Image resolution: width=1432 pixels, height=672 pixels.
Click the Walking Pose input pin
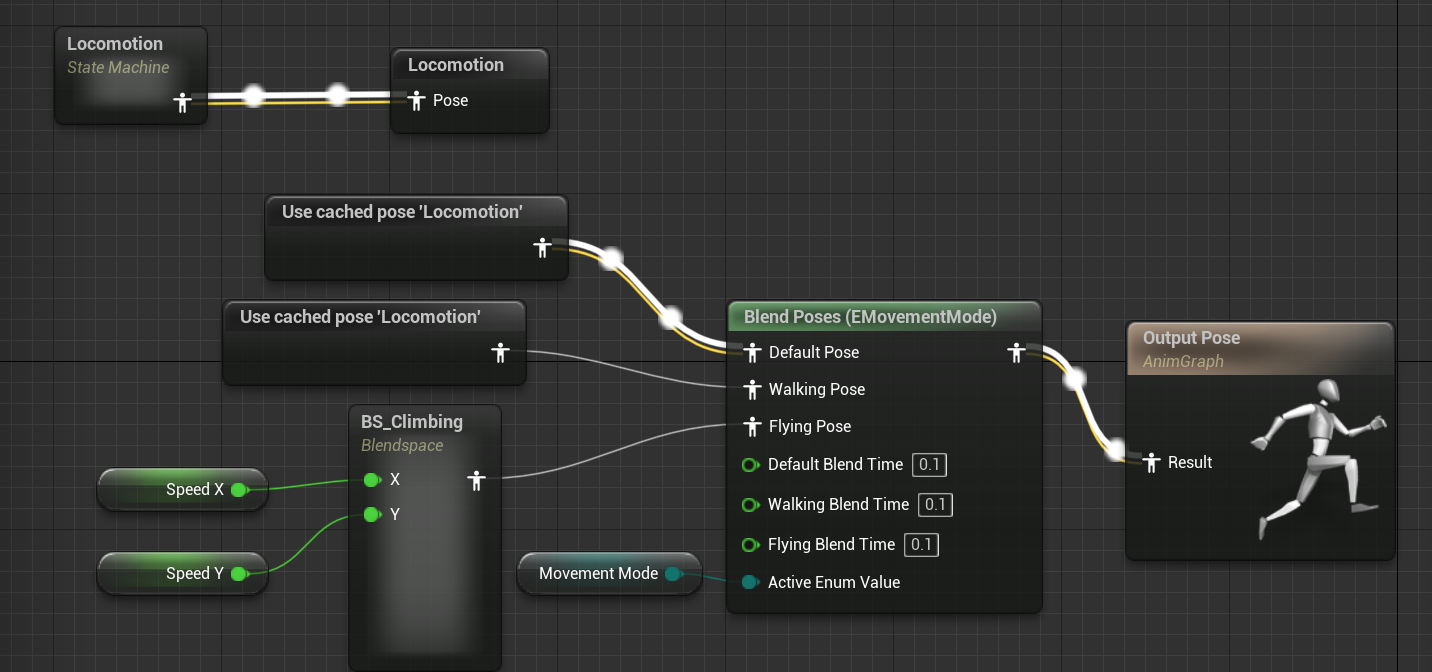point(753,389)
